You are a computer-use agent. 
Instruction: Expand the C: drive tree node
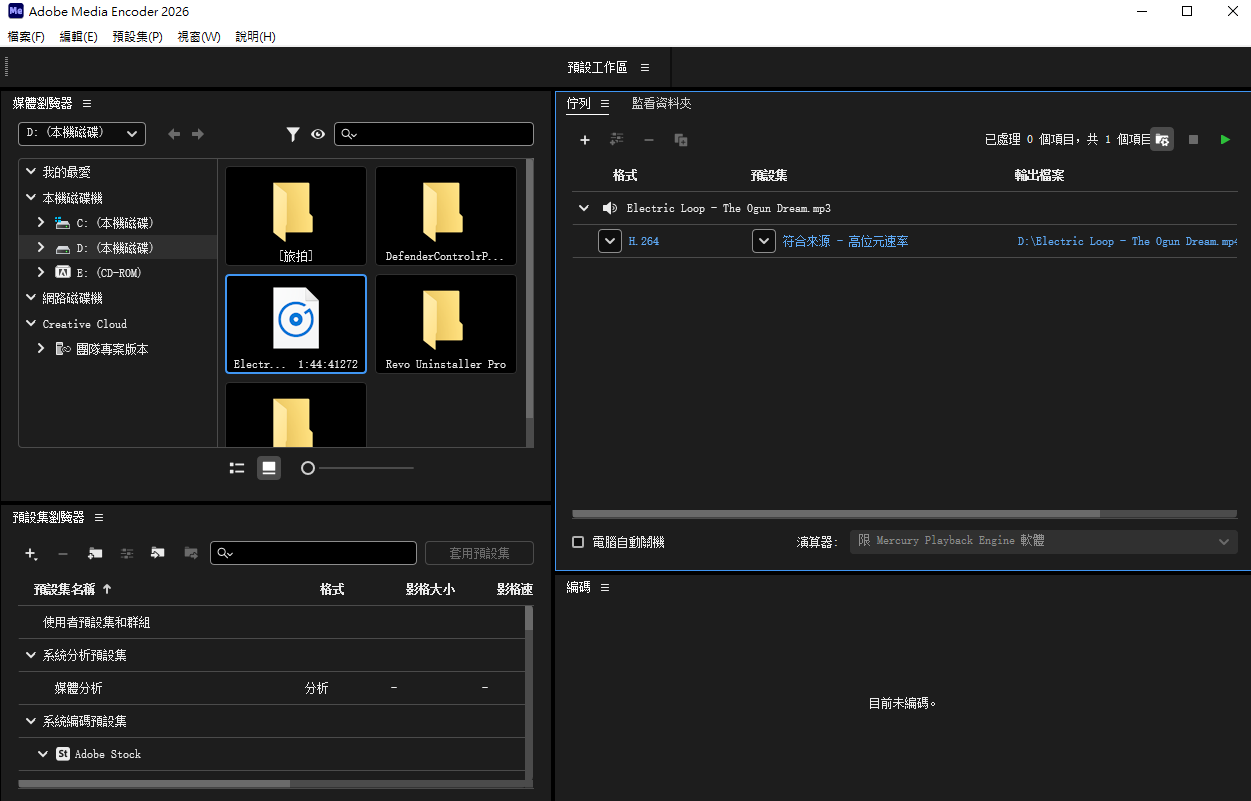(41, 222)
